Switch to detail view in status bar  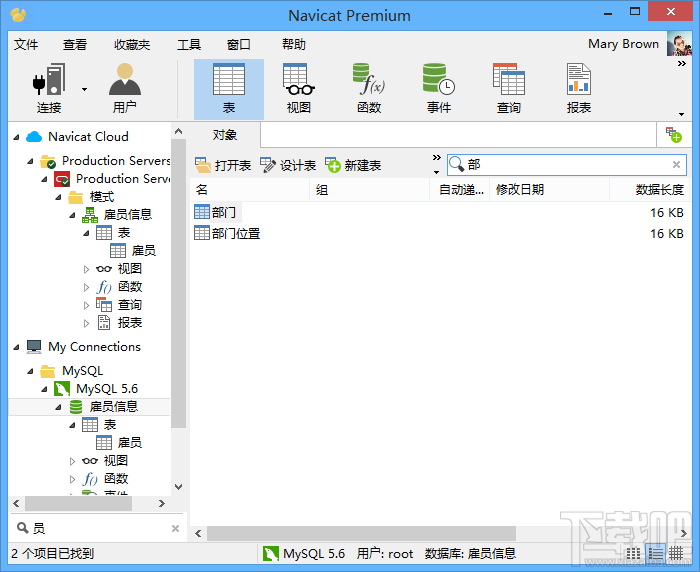pos(655,554)
